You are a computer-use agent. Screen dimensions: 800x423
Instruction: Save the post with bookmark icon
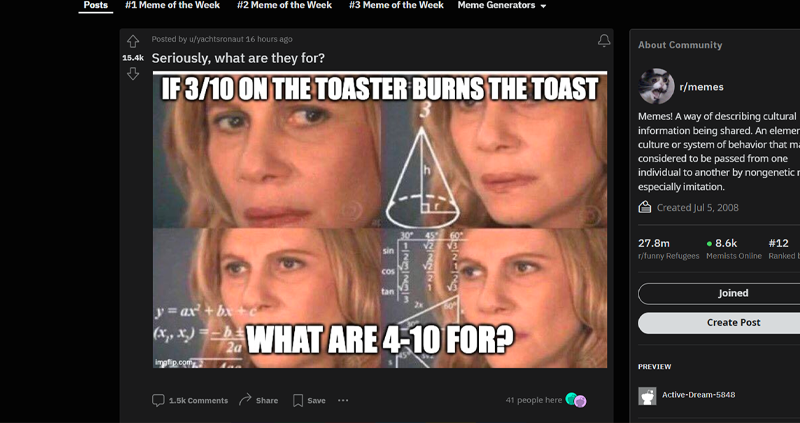309,401
